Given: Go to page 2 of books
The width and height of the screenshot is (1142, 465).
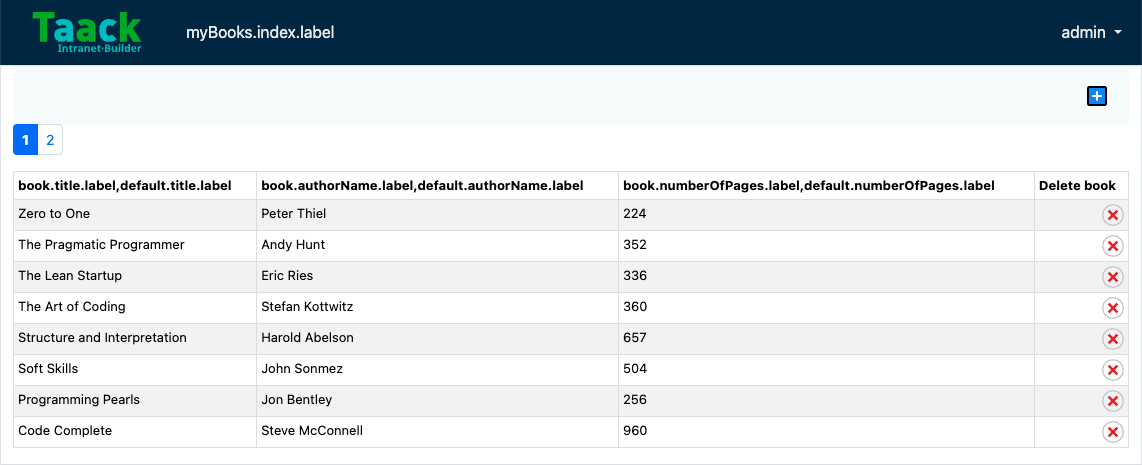Looking at the screenshot, I should pyautogui.click(x=50, y=140).
